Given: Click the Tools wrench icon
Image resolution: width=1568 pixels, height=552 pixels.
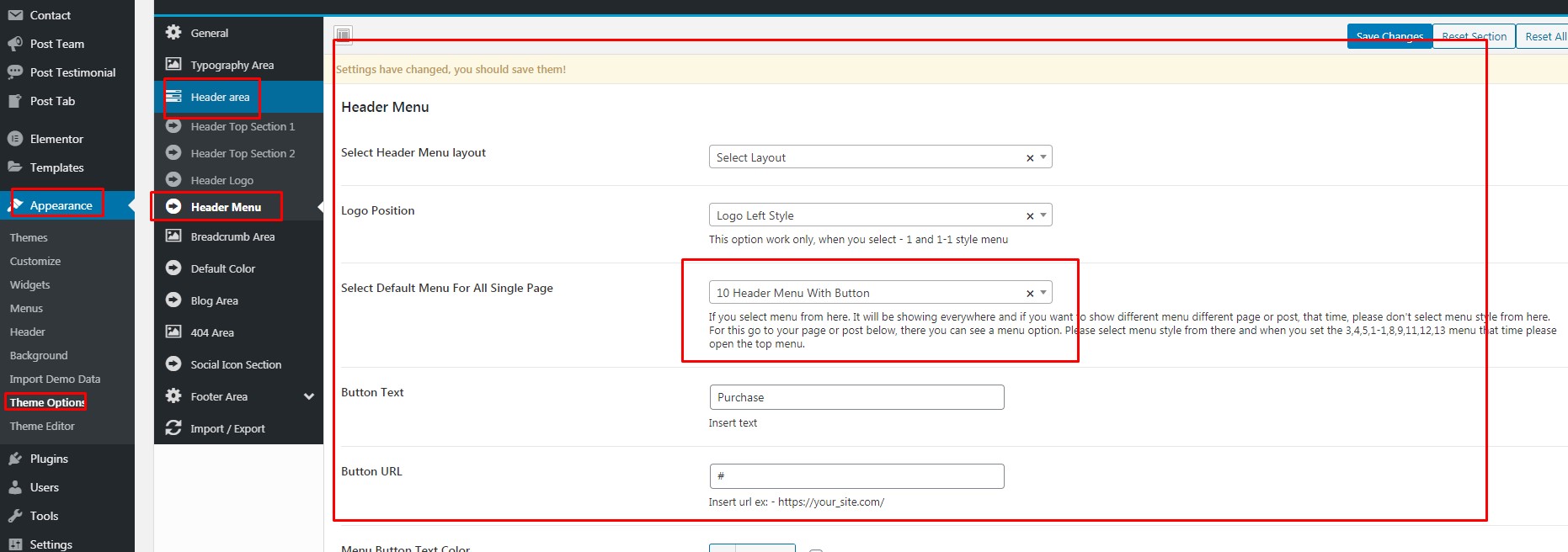Looking at the screenshot, I should click(15, 516).
